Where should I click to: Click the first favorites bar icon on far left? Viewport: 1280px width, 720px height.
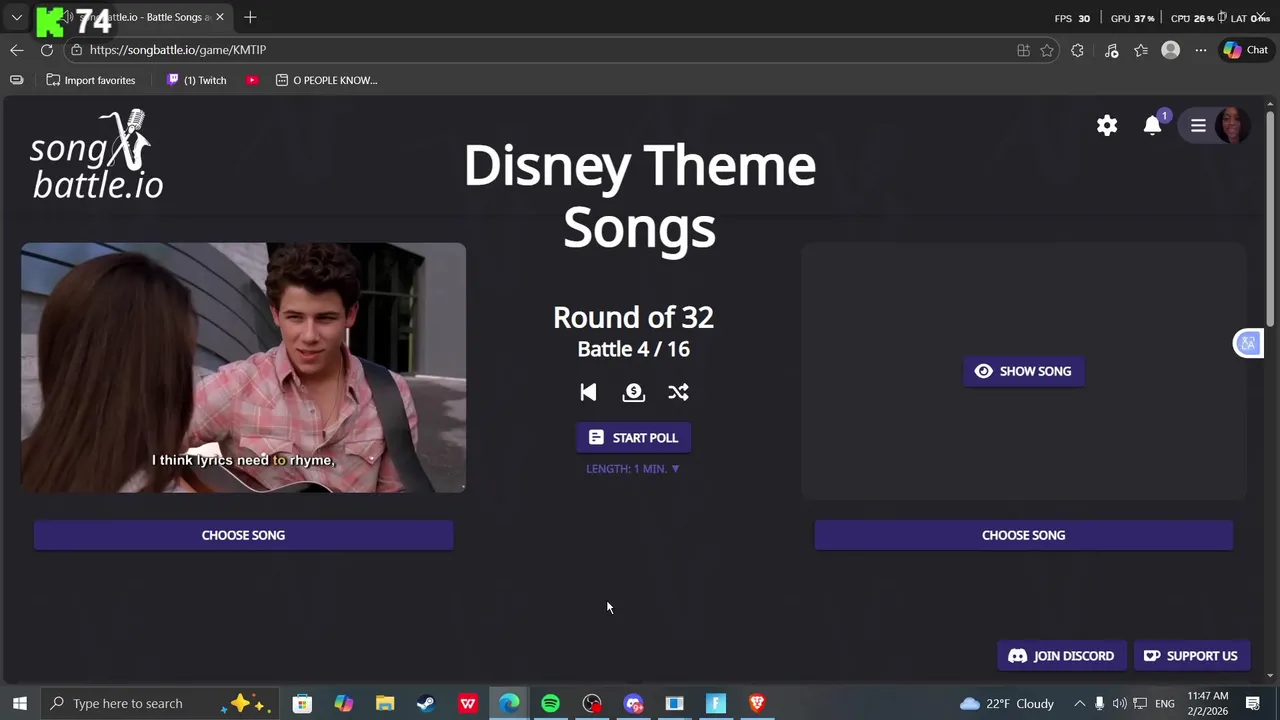(x=16, y=80)
